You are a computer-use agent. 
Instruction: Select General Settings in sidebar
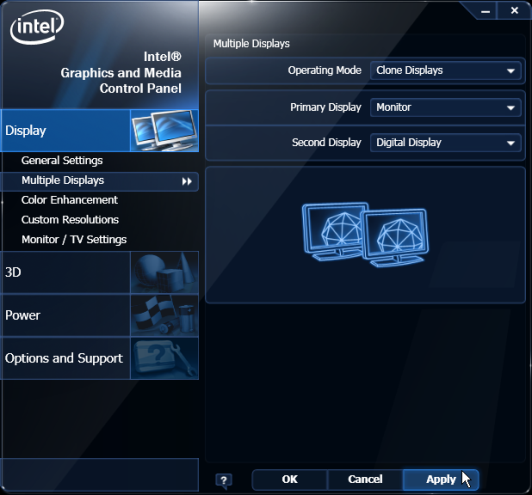click(x=62, y=160)
